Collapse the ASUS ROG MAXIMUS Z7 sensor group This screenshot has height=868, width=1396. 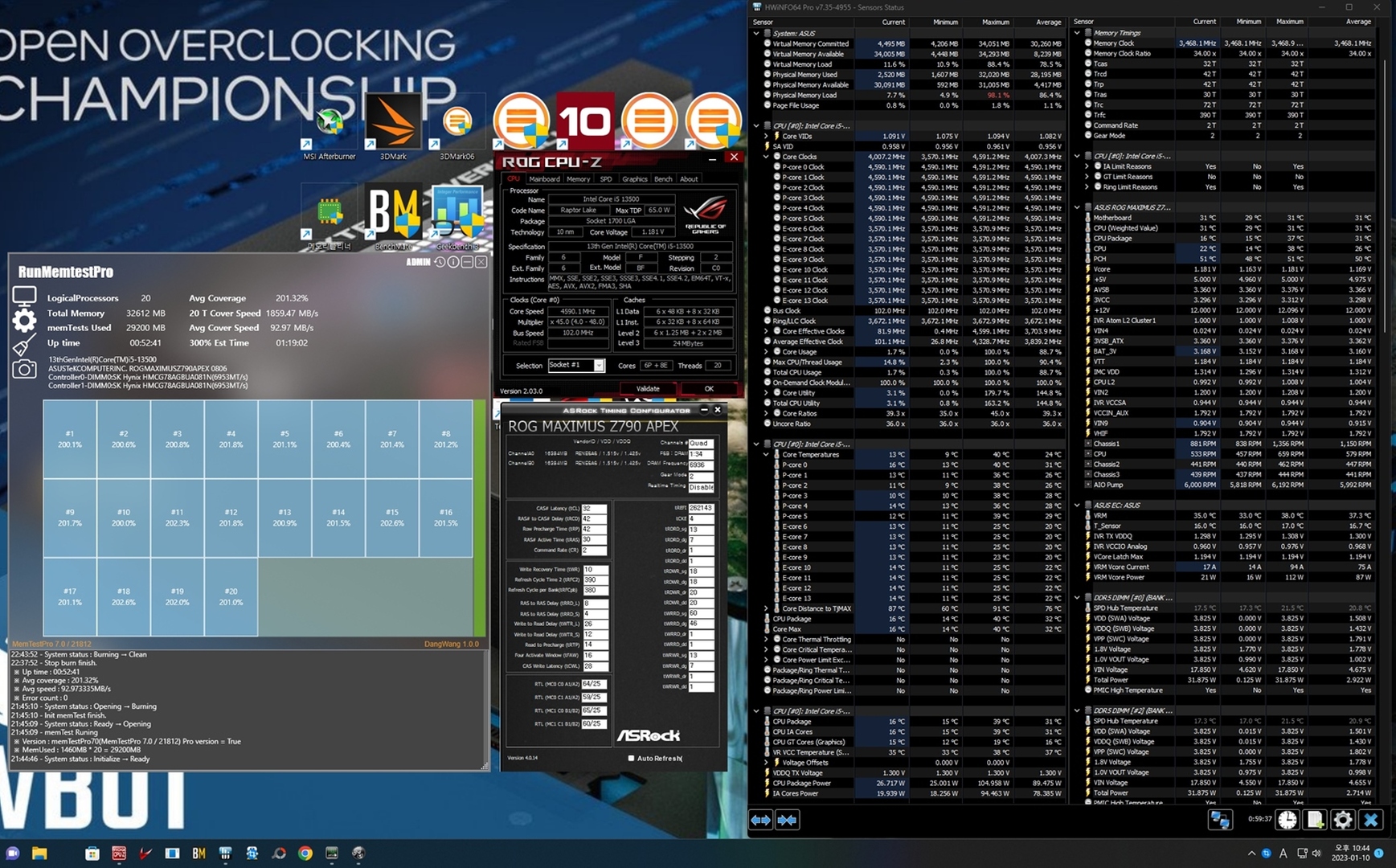[x=1078, y=207]
